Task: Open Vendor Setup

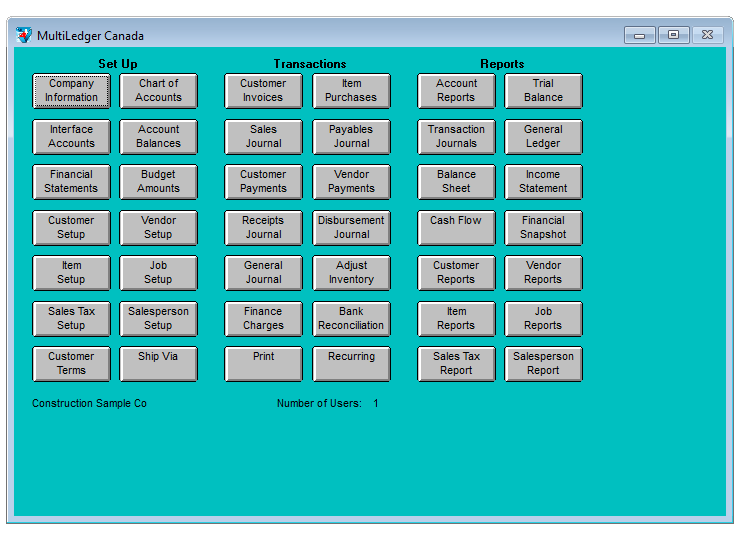Action: pos(159,228)
